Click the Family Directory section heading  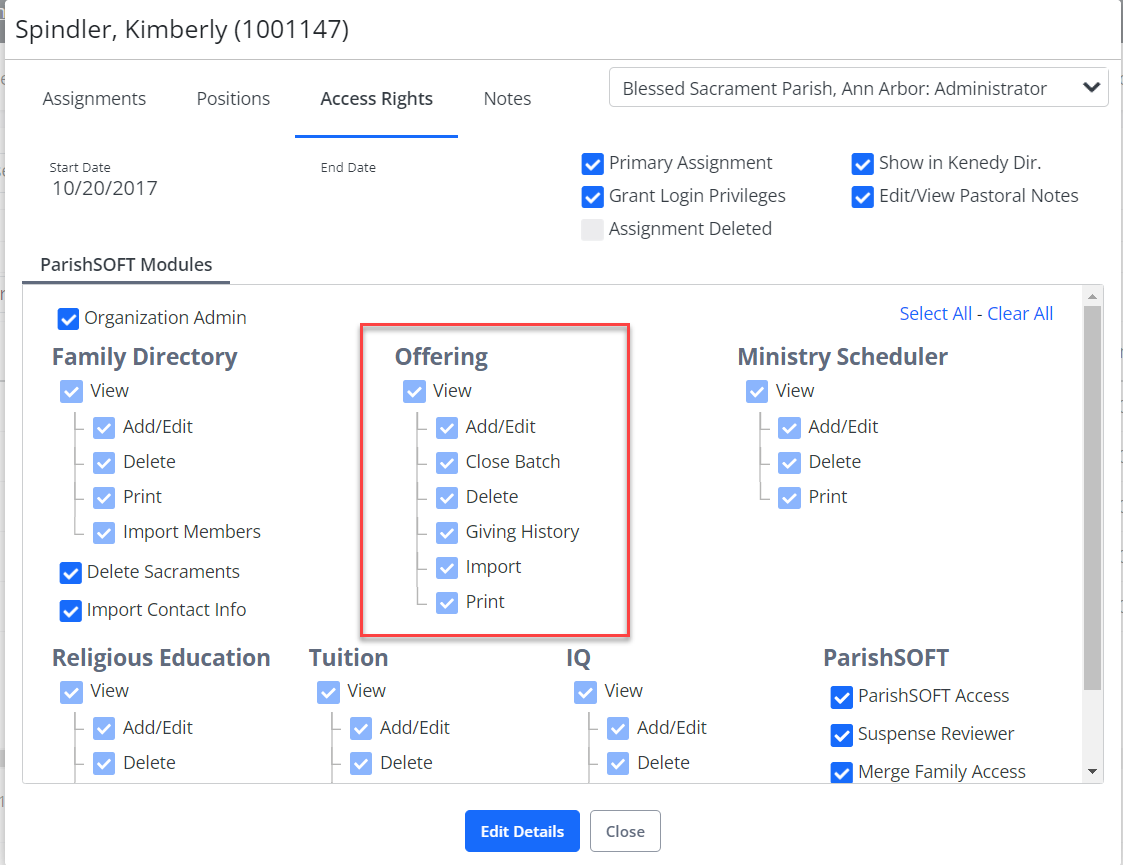click(144, 357)
